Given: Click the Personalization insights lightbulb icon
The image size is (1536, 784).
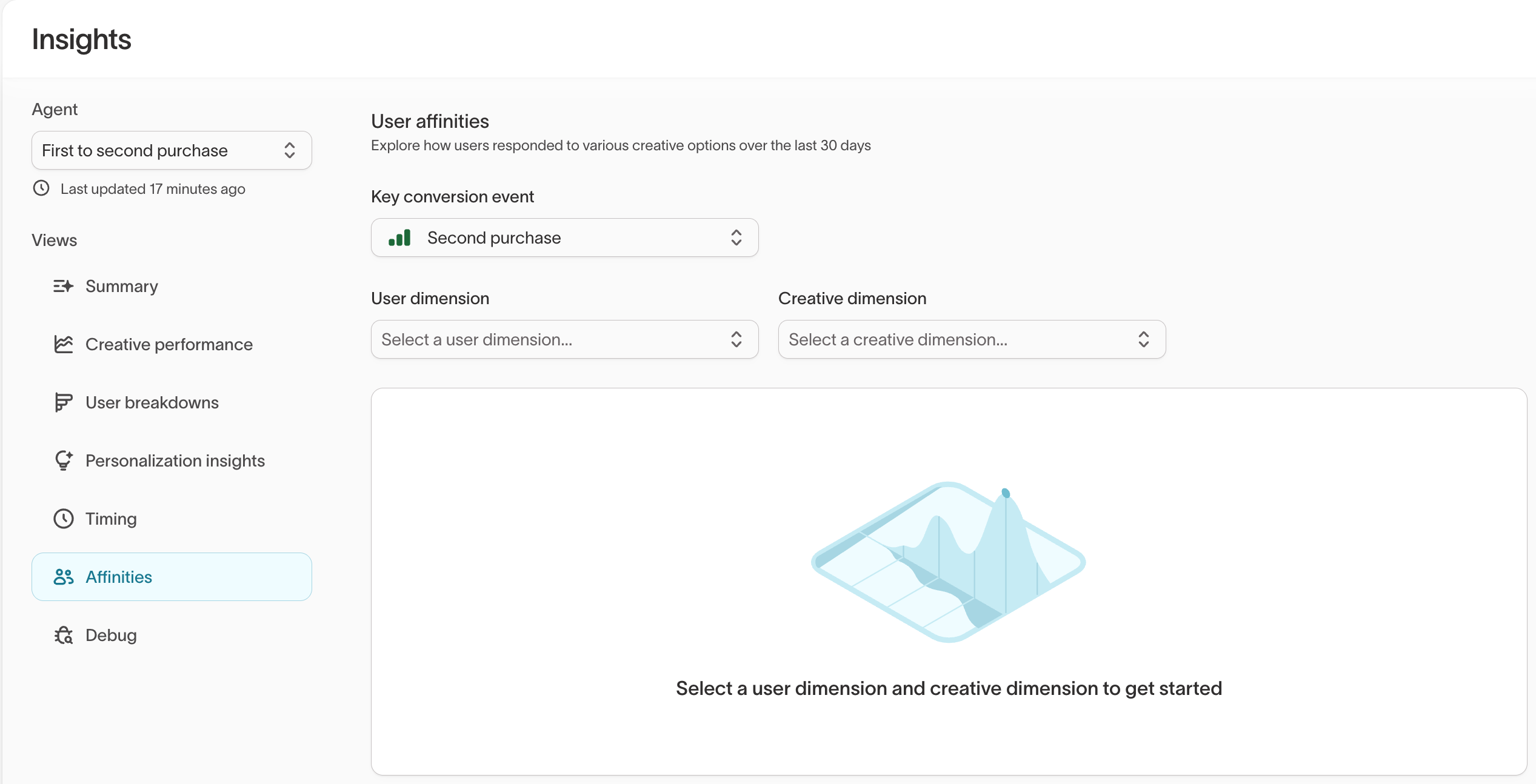Looking at the screenshot, I should 63,460.
